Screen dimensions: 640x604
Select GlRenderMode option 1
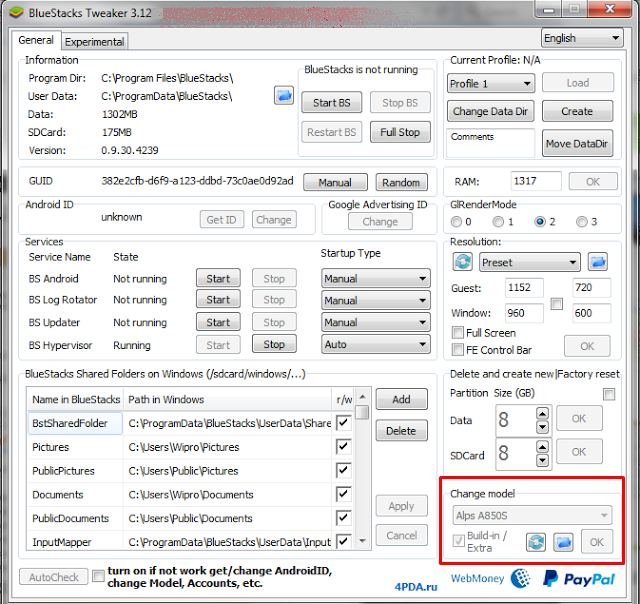click(498, 222)
